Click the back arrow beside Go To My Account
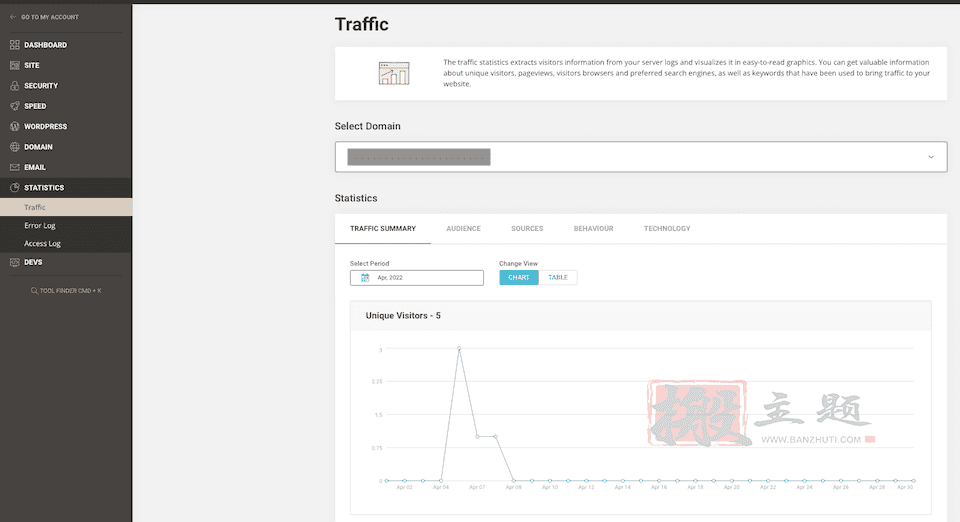 point(13,17)
